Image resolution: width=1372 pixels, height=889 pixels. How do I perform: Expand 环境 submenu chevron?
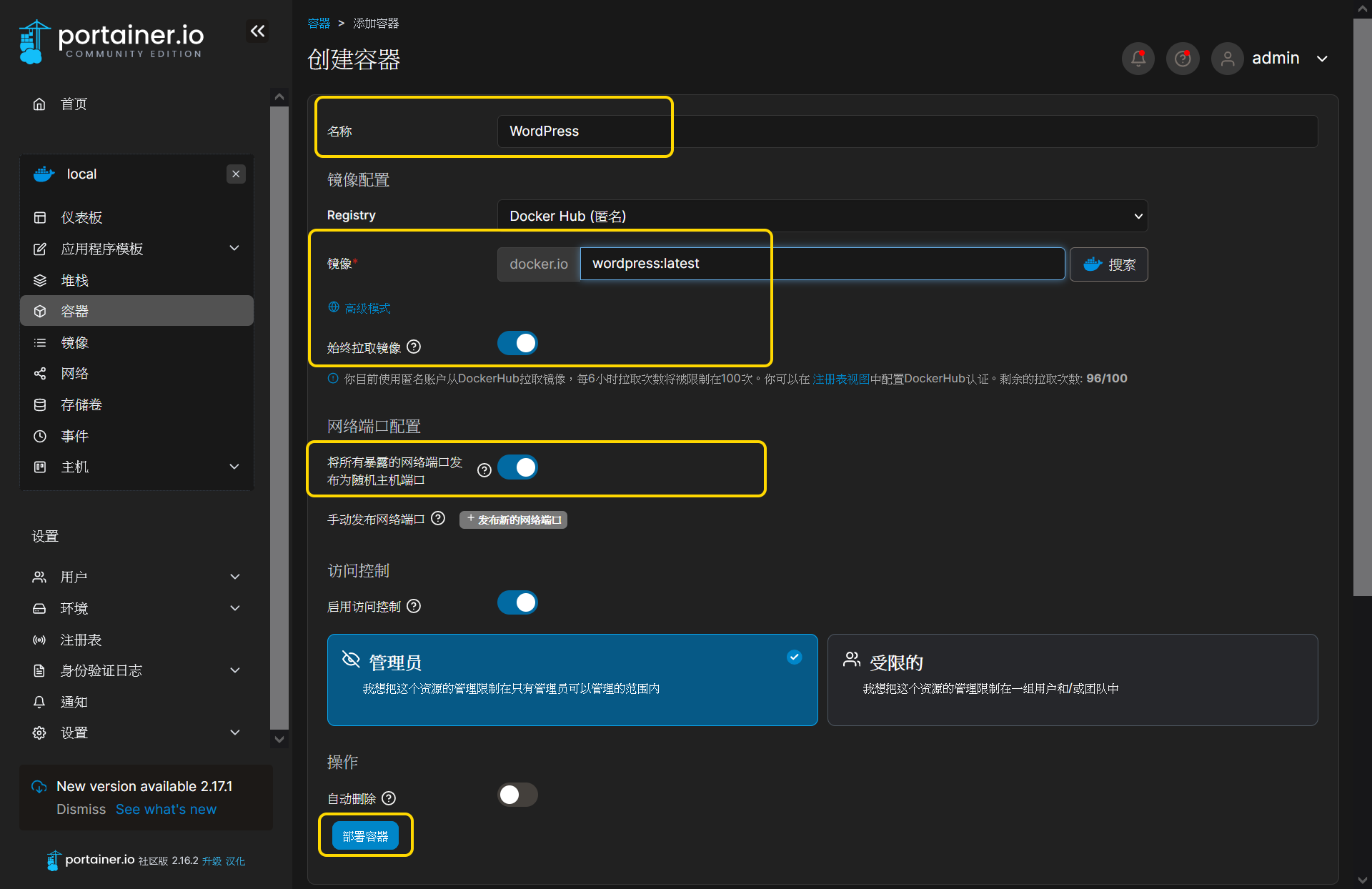235,608
